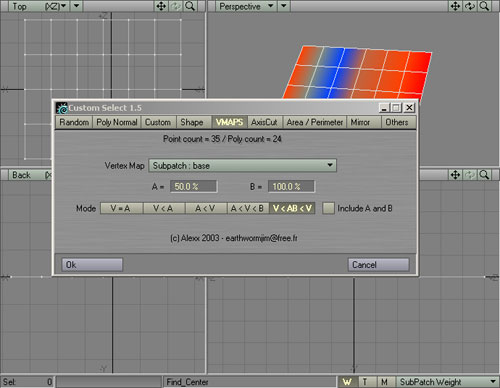Viewport: 500px width, 388px height.
Task: Select the A < V < B mode
Action: (248, 209)
